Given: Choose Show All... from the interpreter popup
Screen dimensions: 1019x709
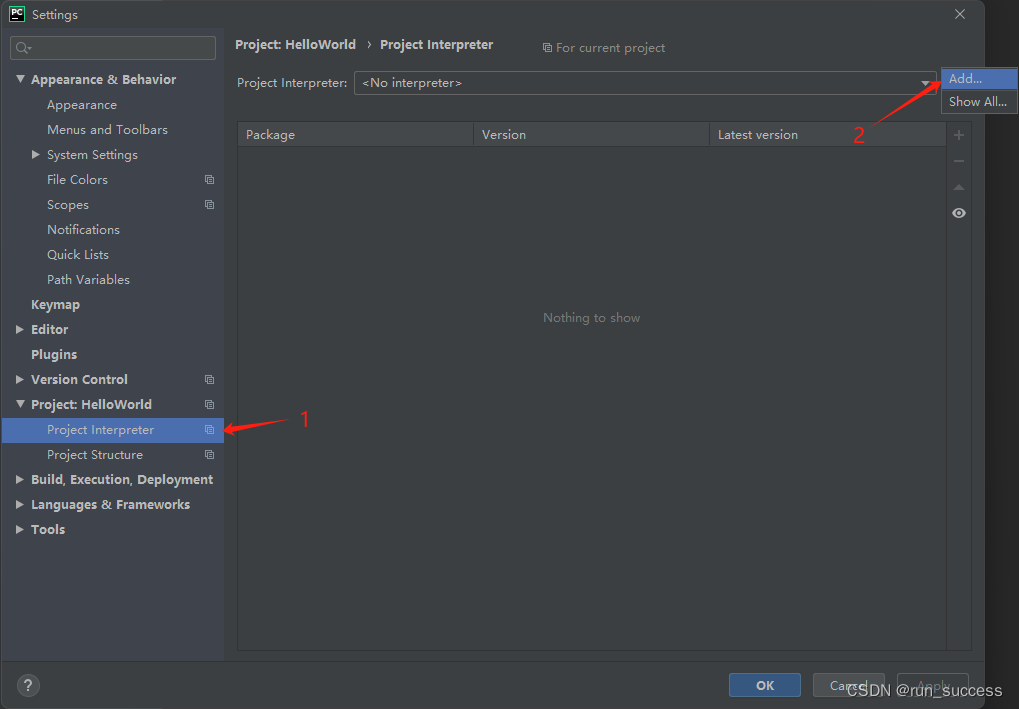Looking at the screenshot, I should click(x=979, y=102).
